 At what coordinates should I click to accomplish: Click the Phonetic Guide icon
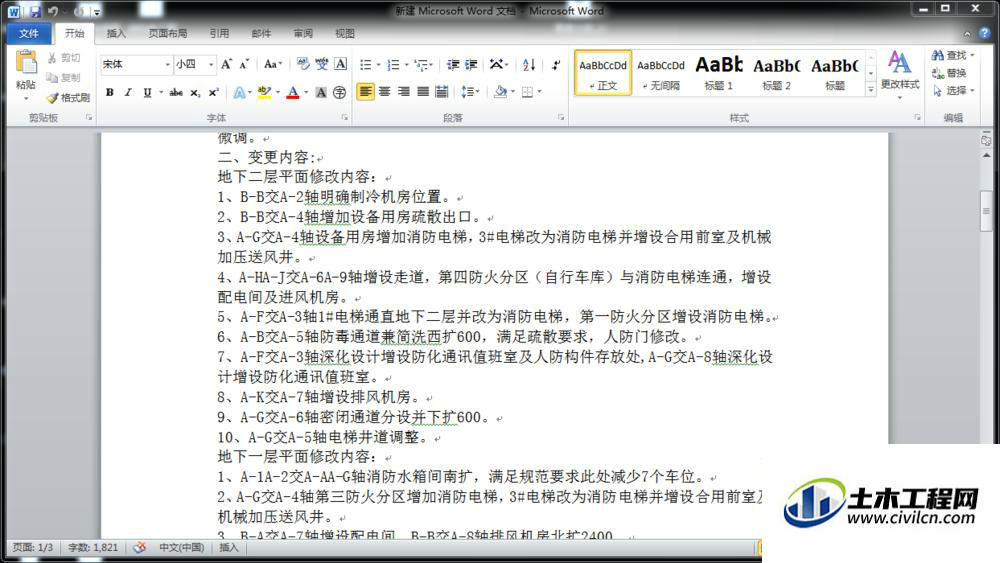point(321,64)
